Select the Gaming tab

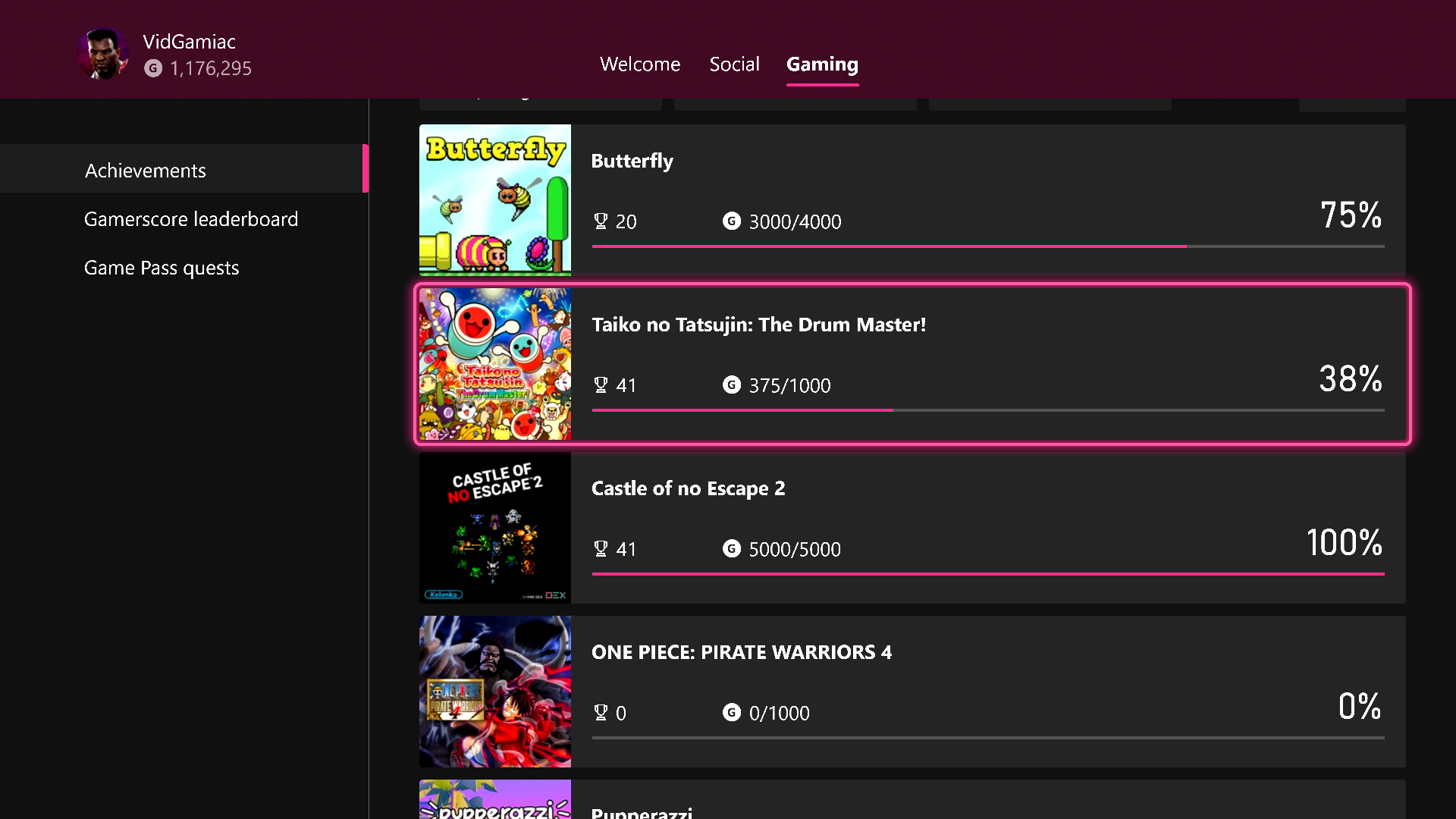click(822, 64)
